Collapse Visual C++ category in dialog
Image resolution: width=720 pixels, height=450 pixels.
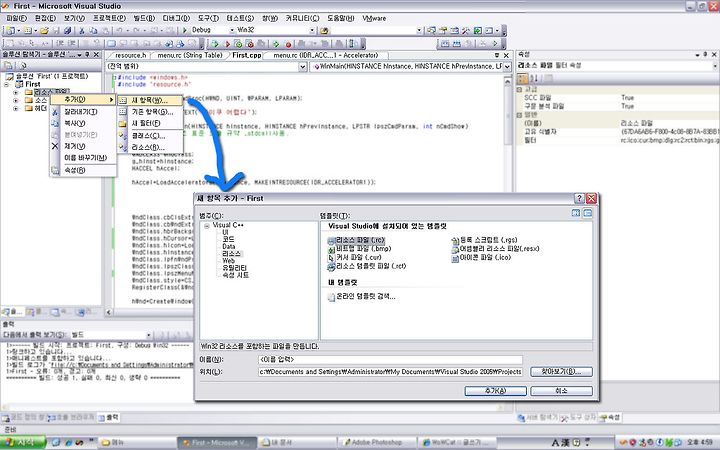pyautogui.click(x=207, y=225)
